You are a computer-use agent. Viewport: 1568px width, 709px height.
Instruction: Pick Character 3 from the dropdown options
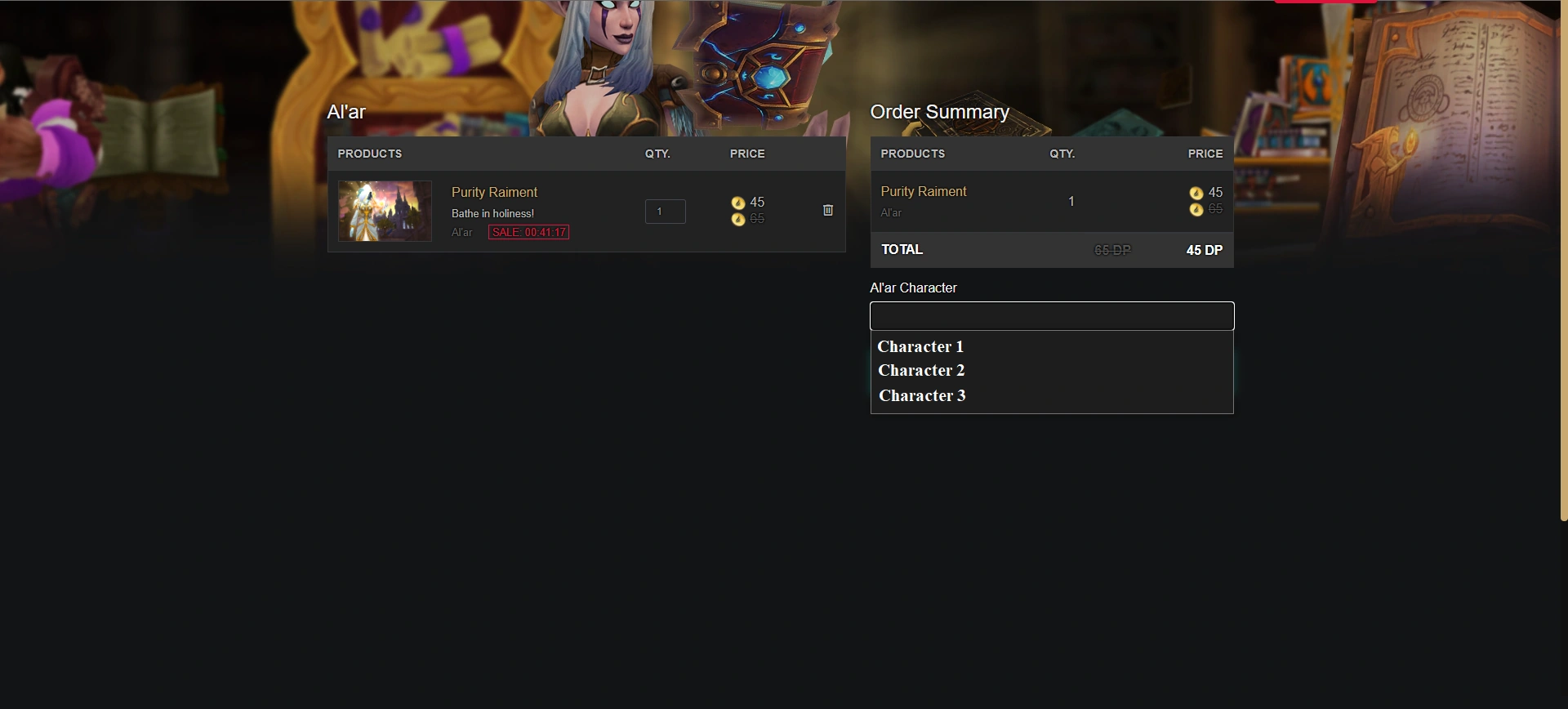pyautogui.click(x=922, y=395)
